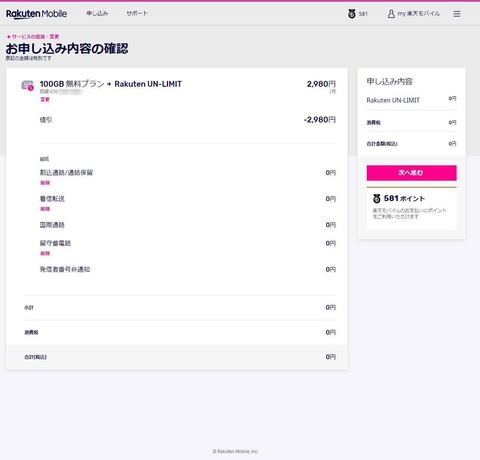The height and width of the screenshot is (460, 480).
Task: Go back via サービスの追加・変更 breadcrumb
Action: pos(33,36)
